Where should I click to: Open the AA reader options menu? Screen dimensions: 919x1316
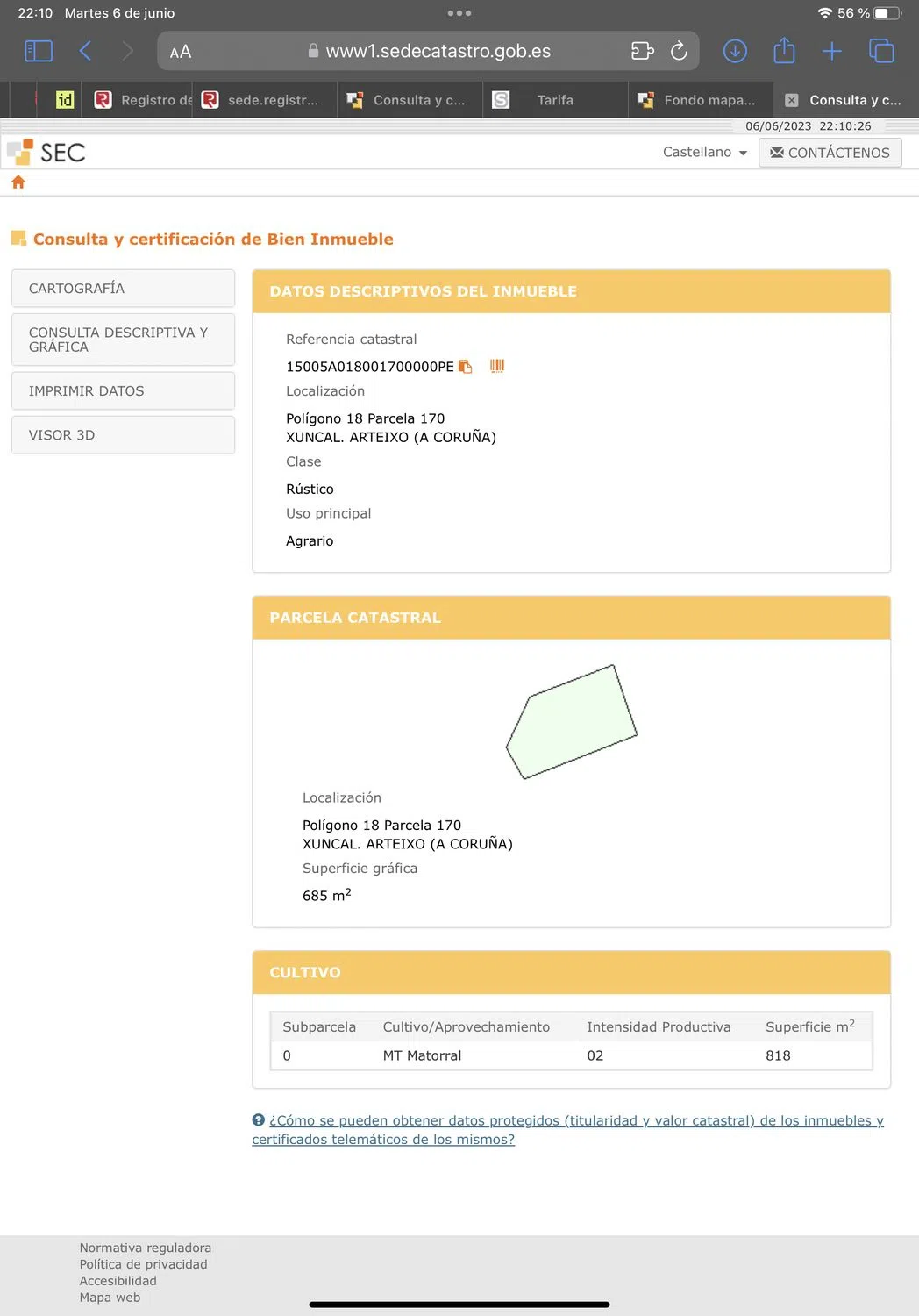coord(181,52)
